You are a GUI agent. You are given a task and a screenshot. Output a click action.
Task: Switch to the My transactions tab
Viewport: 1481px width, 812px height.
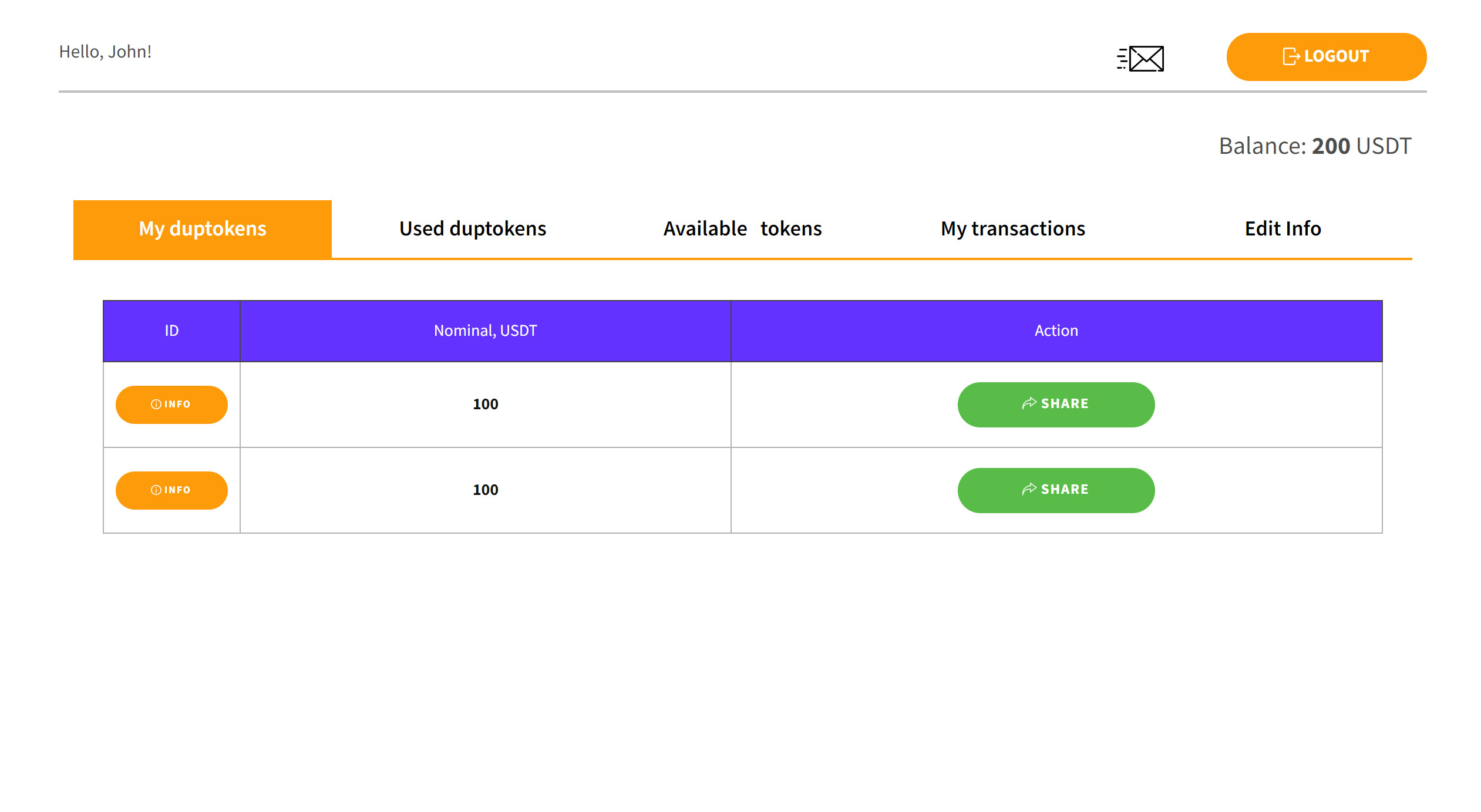click(x=1012, y=229)
